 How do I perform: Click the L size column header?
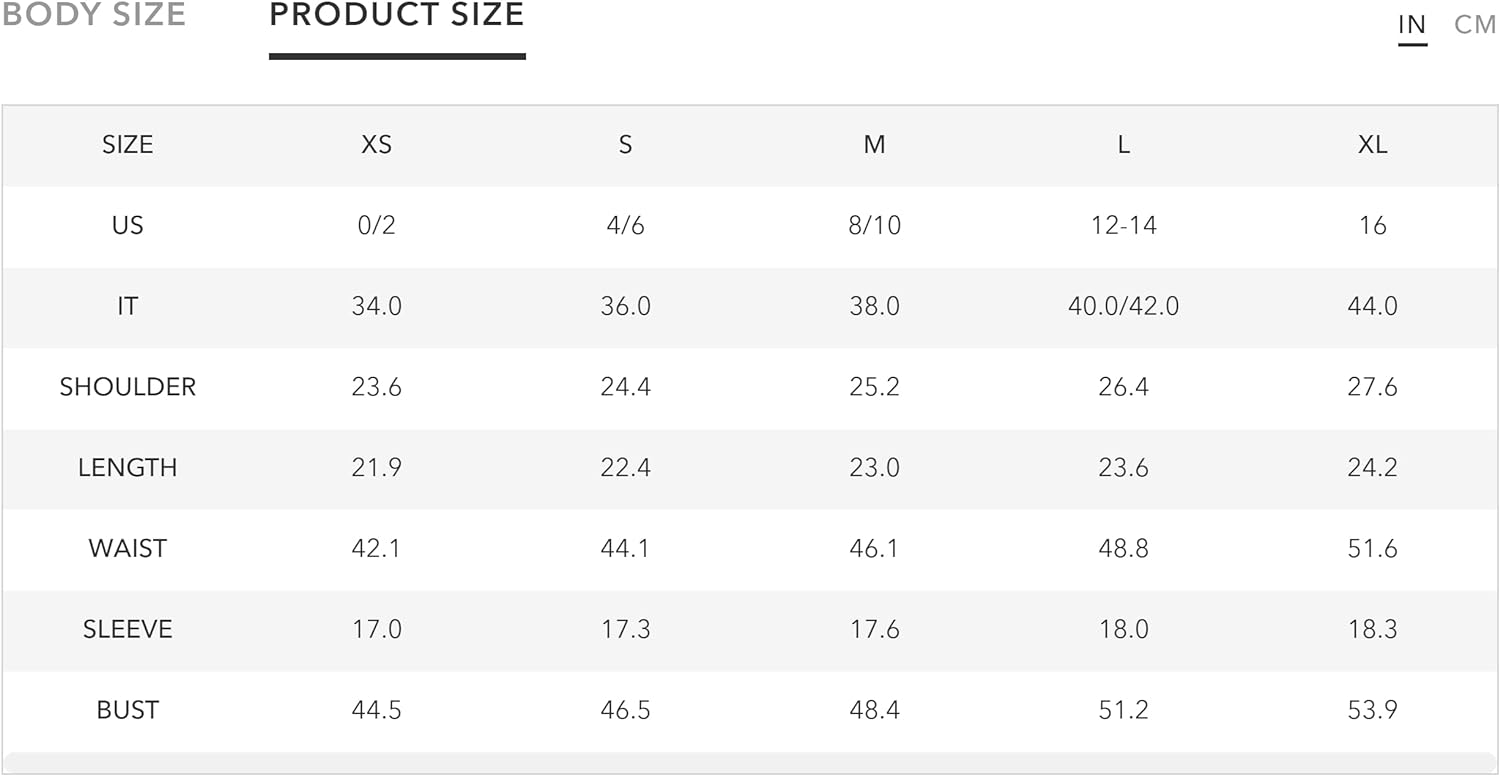(x=1123, y=145)
